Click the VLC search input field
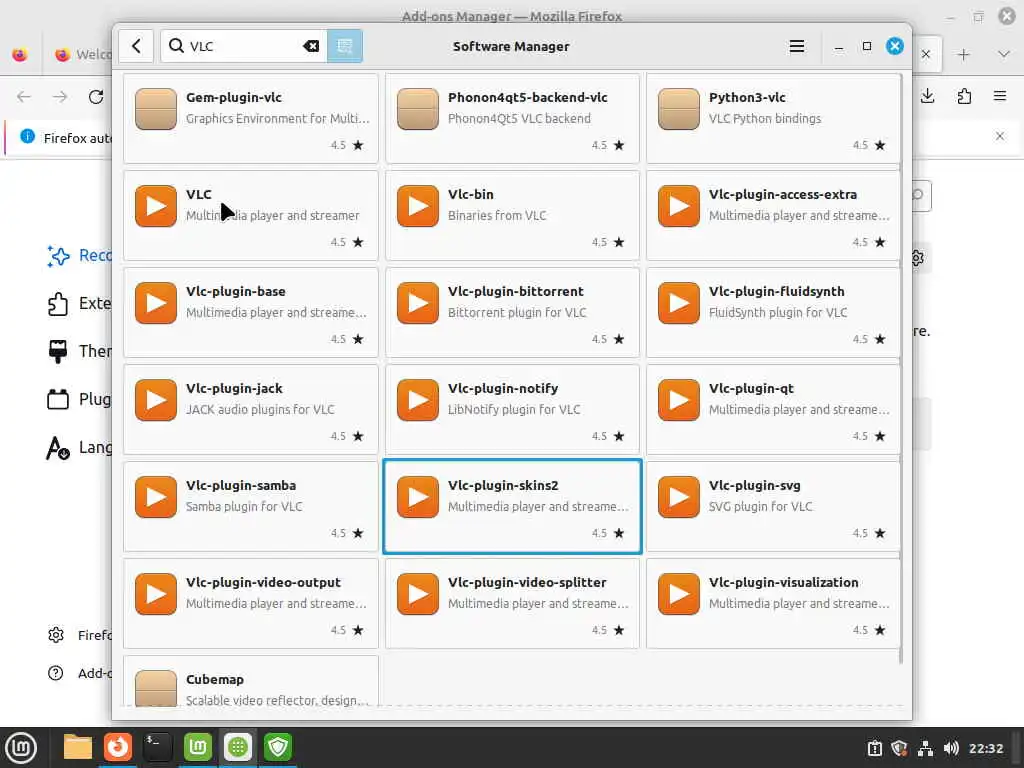Screen dimensions: 1024x768 243,46
